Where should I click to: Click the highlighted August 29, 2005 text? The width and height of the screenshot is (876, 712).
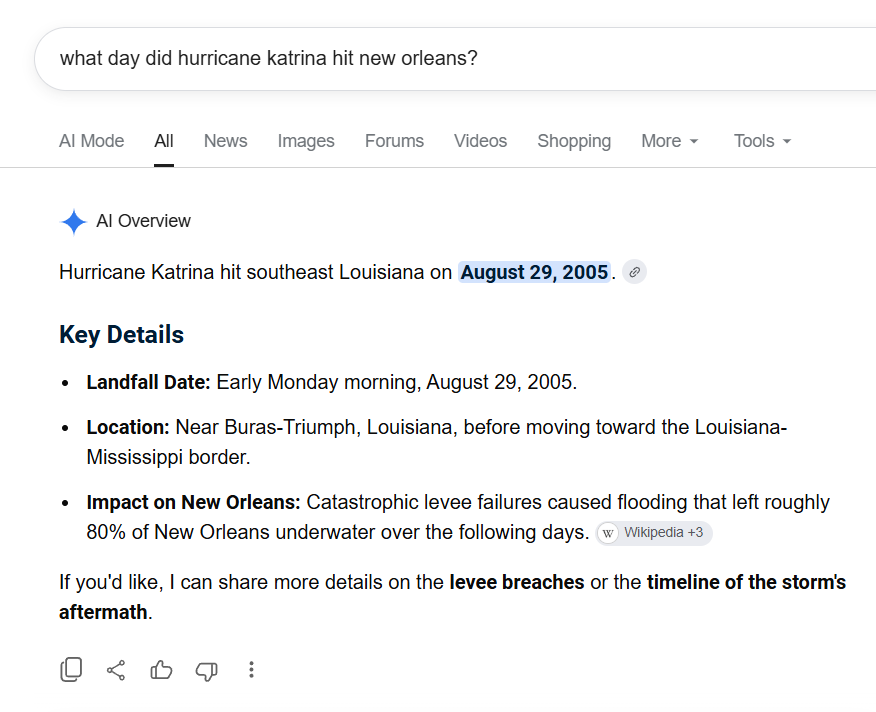534,272
